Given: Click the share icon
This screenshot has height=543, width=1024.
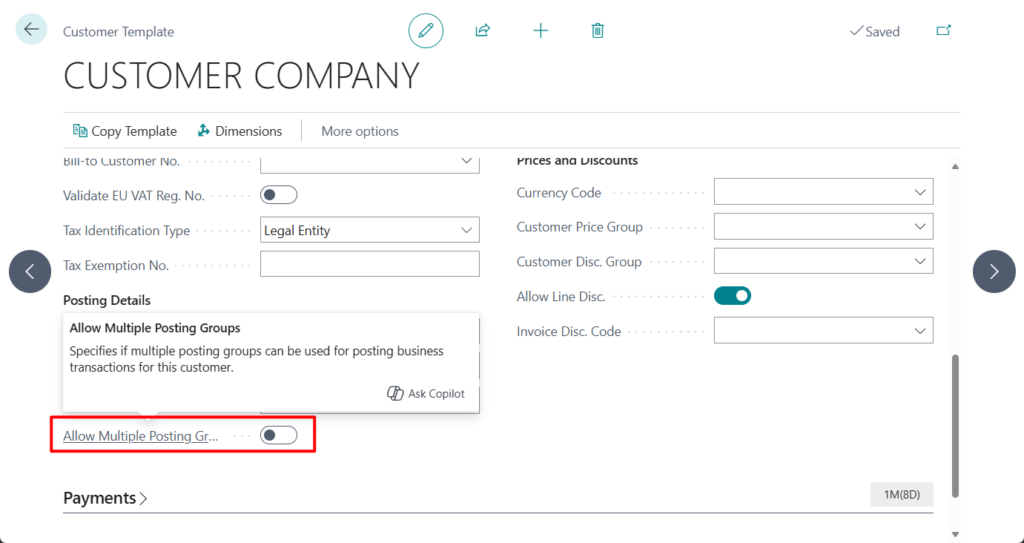Looking at the screenshot, I should (483, 31).
